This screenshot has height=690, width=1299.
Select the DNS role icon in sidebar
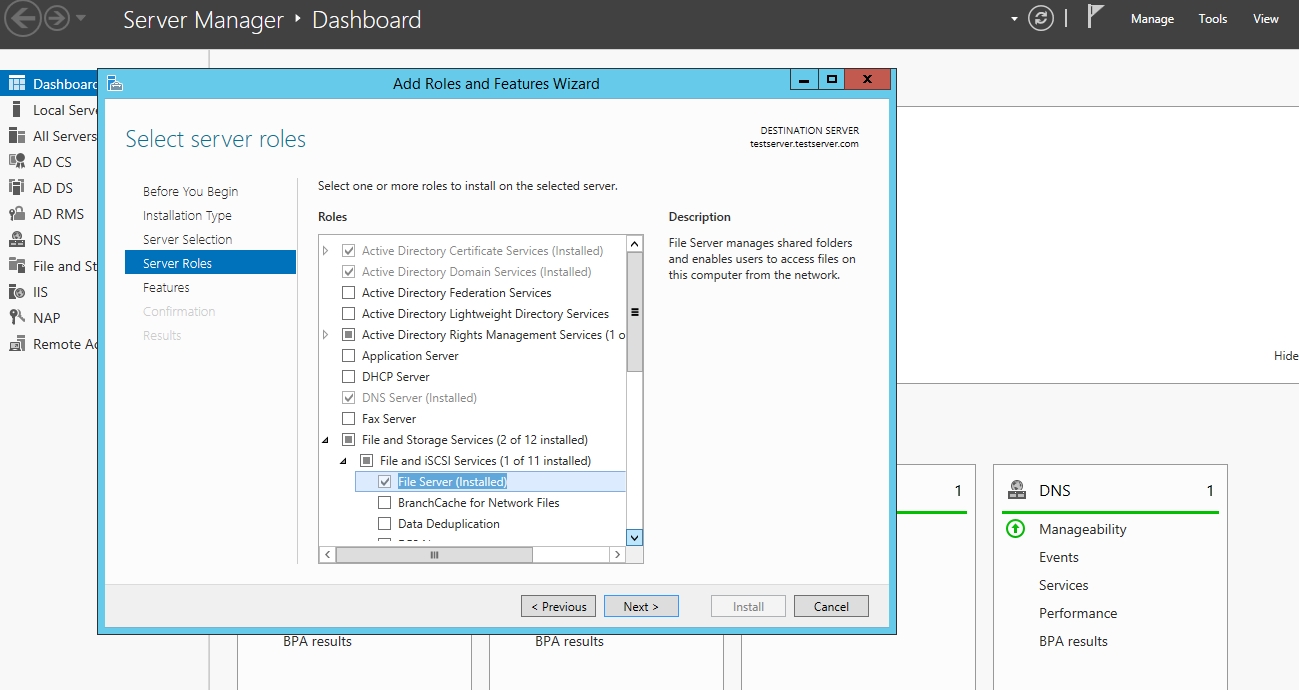[x=16, y=240]
